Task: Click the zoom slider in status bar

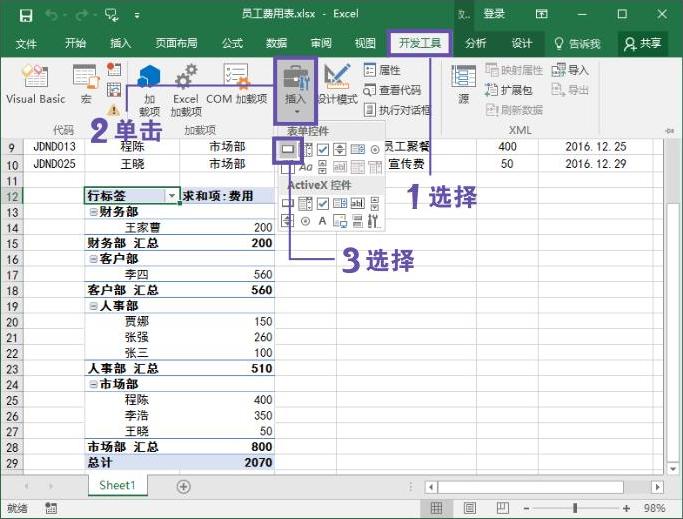Action: click(x=574, y=508)
